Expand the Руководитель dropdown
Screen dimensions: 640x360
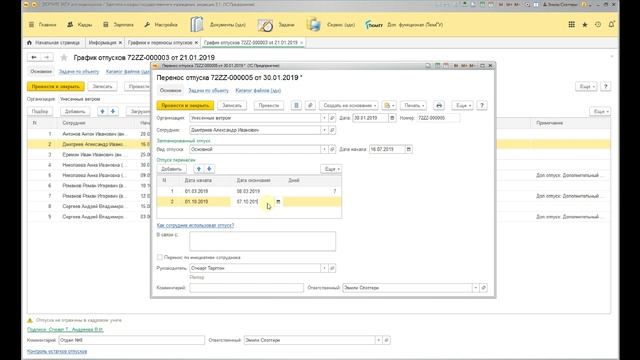[324, 268]
